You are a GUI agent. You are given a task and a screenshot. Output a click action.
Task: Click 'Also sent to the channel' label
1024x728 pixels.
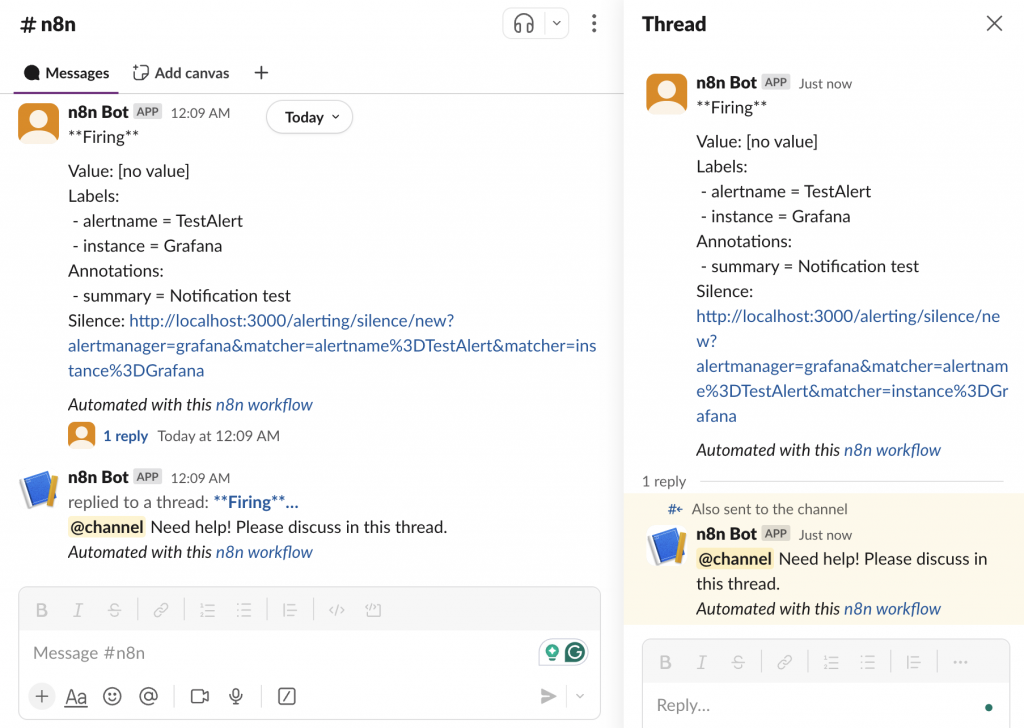tap(769, 509)
